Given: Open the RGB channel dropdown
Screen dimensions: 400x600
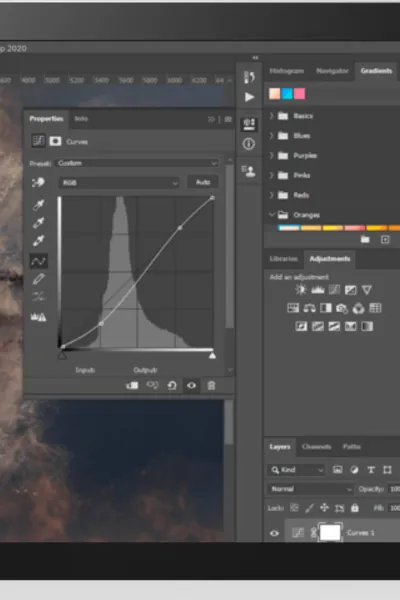Looking at the screenshot, I should [119, 183].
